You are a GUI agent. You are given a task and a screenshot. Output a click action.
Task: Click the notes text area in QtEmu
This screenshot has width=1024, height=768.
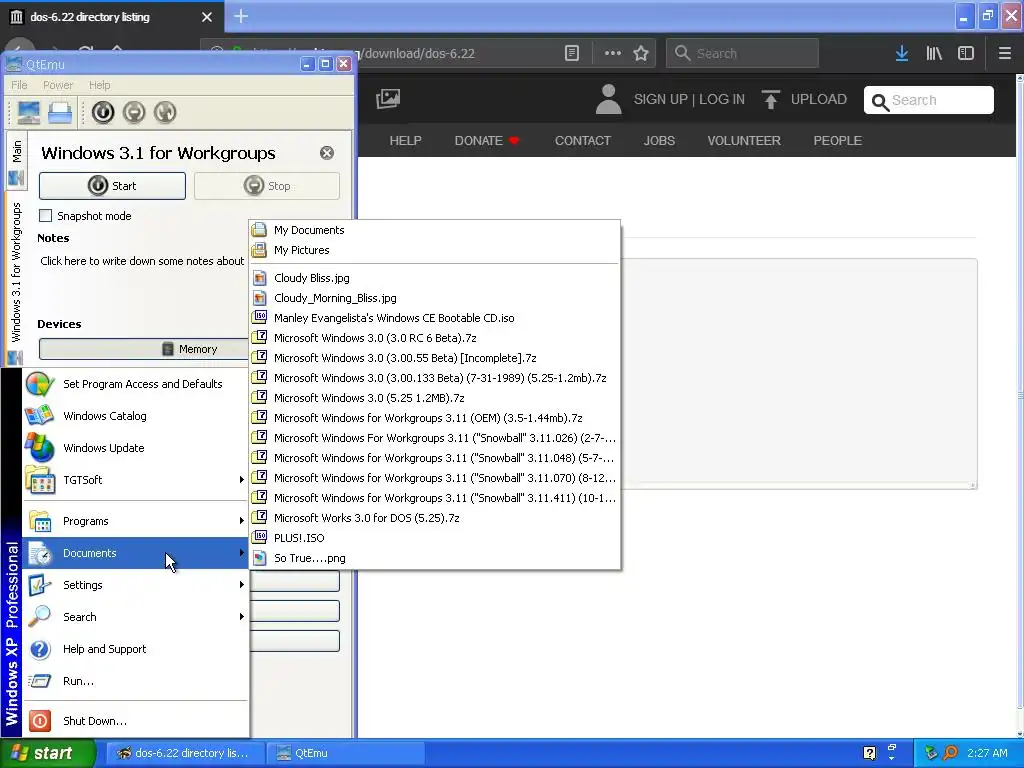[142, 261]
